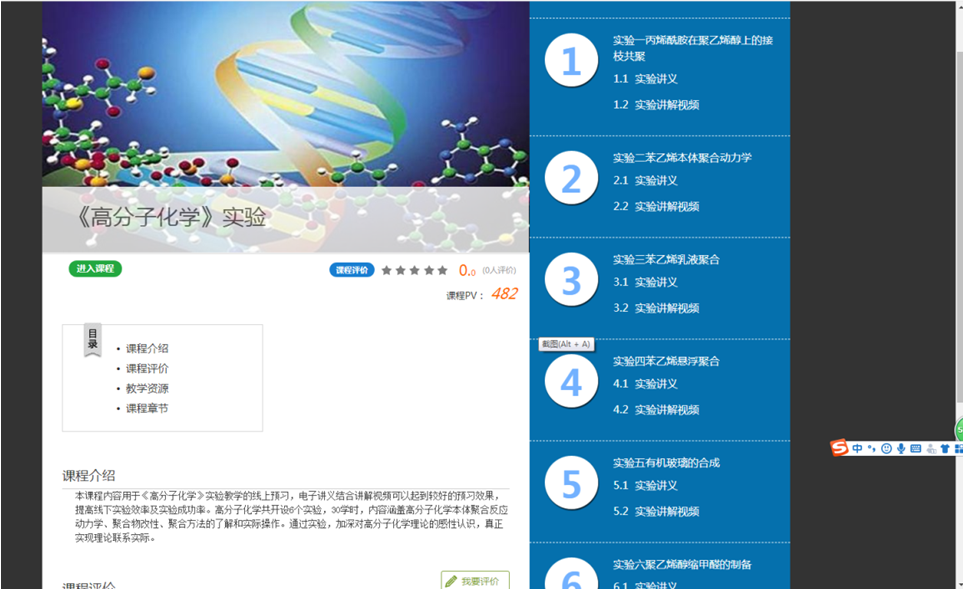Click the Sogou microphone voice input icon
This screenshot has width=963, height=589.
coord(901,449)
